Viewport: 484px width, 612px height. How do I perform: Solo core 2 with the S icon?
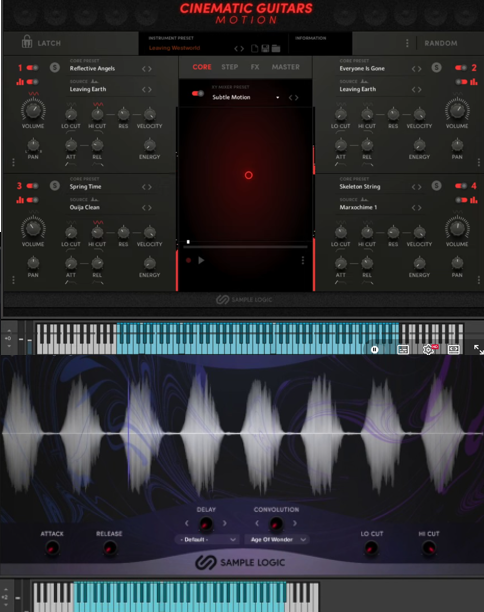pos(436,68)
